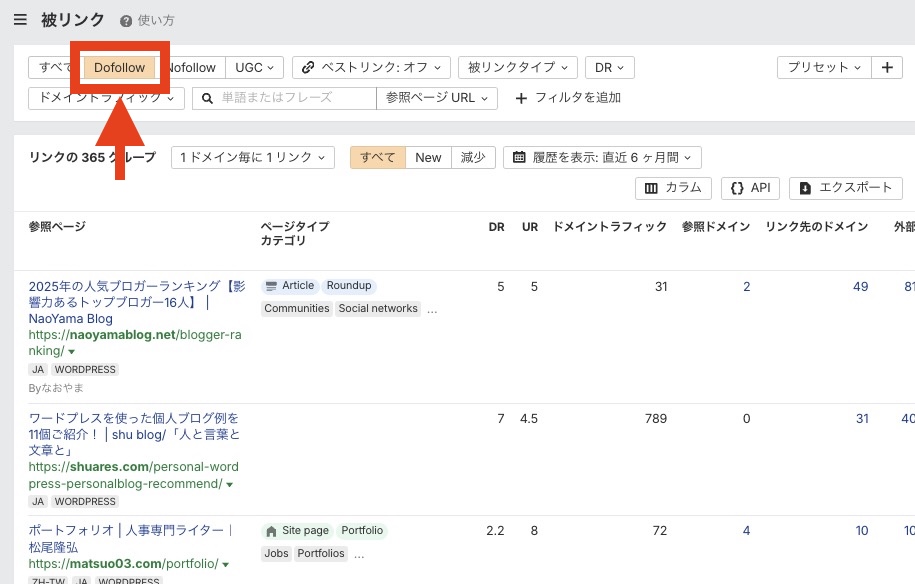This screenshot has width=915, height=584.
Task: Open the カラム column settings
Action: tap(674, 188)
